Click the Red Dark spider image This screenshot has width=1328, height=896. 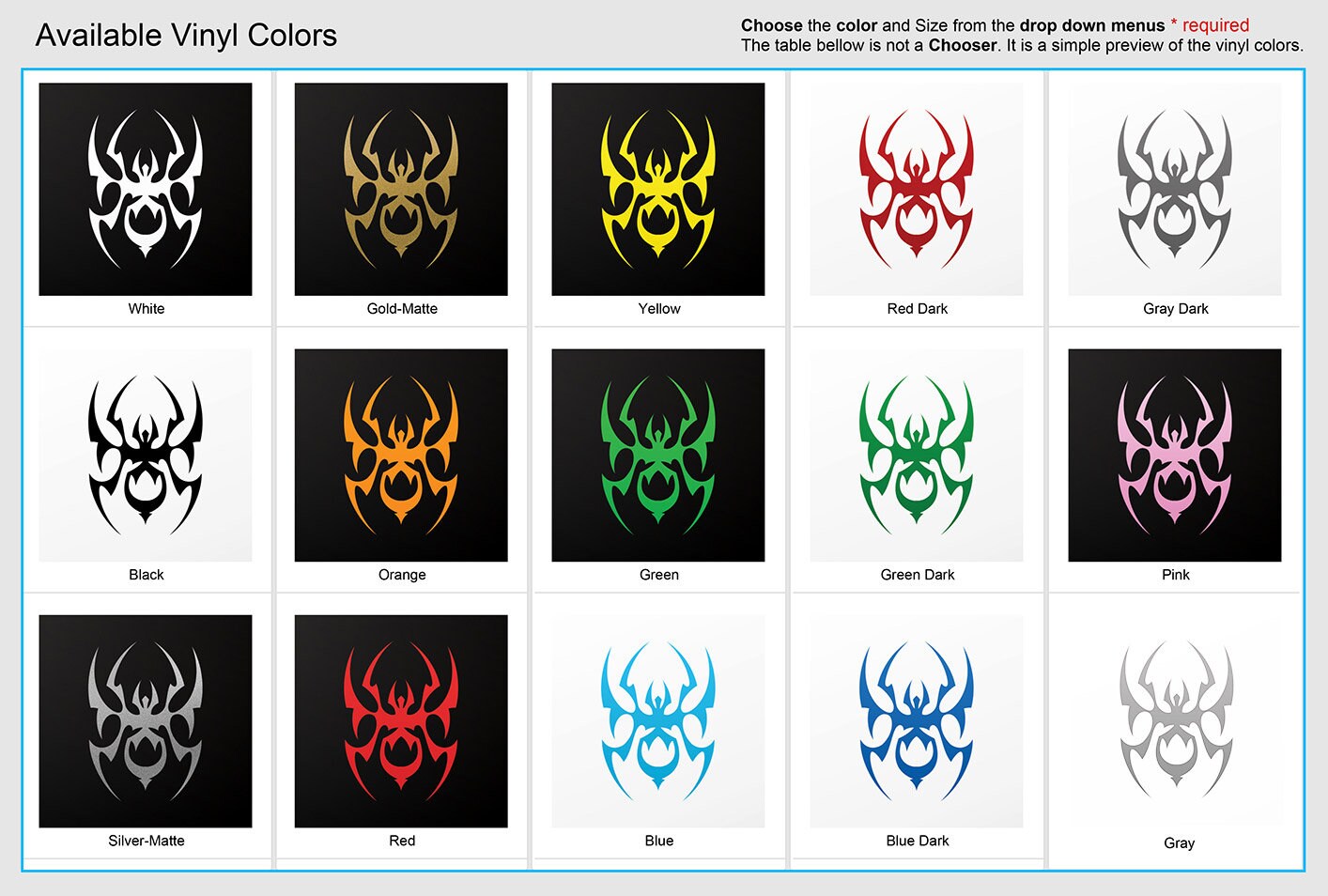point(917,189)
